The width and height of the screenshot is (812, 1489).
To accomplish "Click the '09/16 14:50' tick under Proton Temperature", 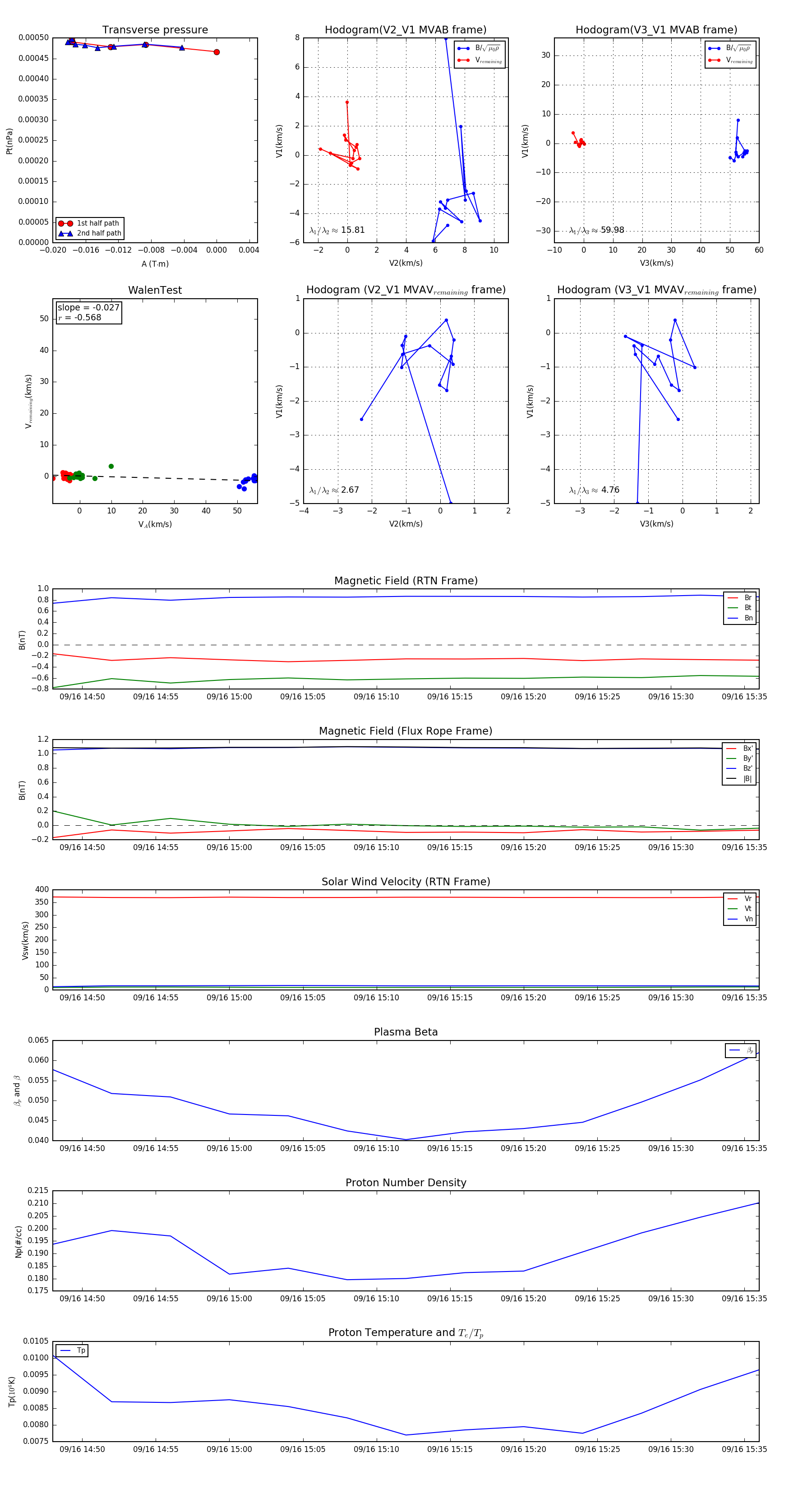I will coord(82,1449).
